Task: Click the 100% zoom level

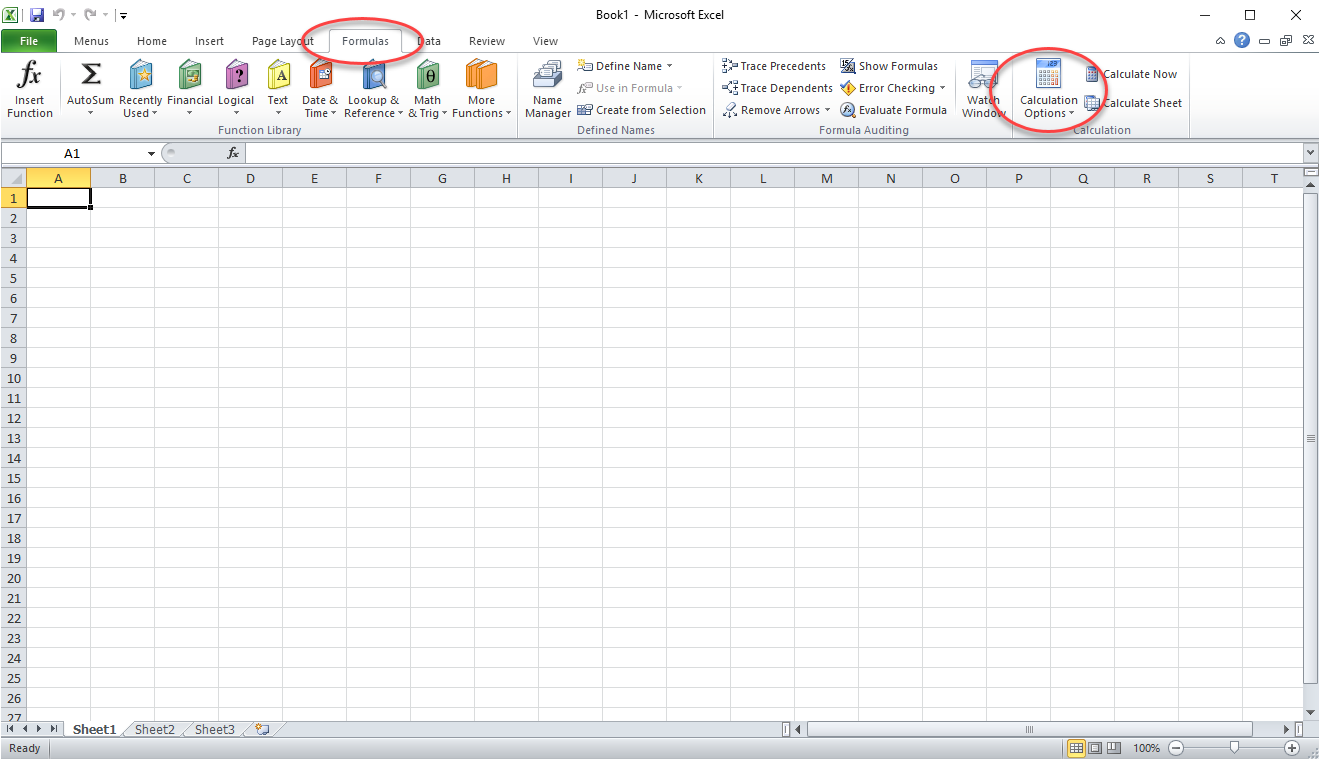Action: 1146,748
